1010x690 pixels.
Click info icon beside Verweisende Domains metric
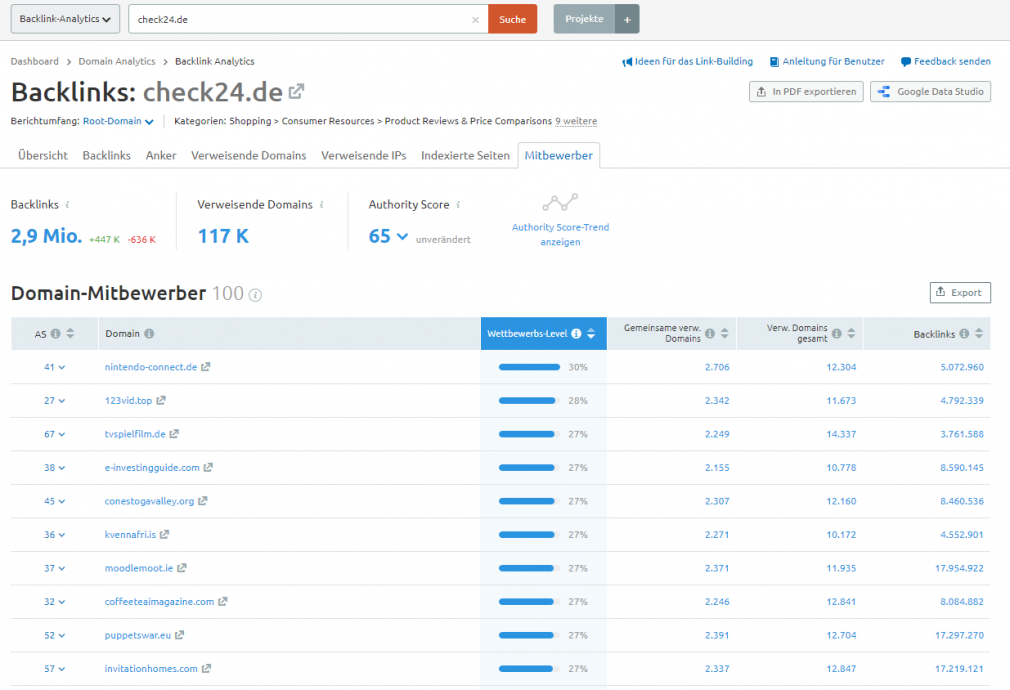(321, 204)
